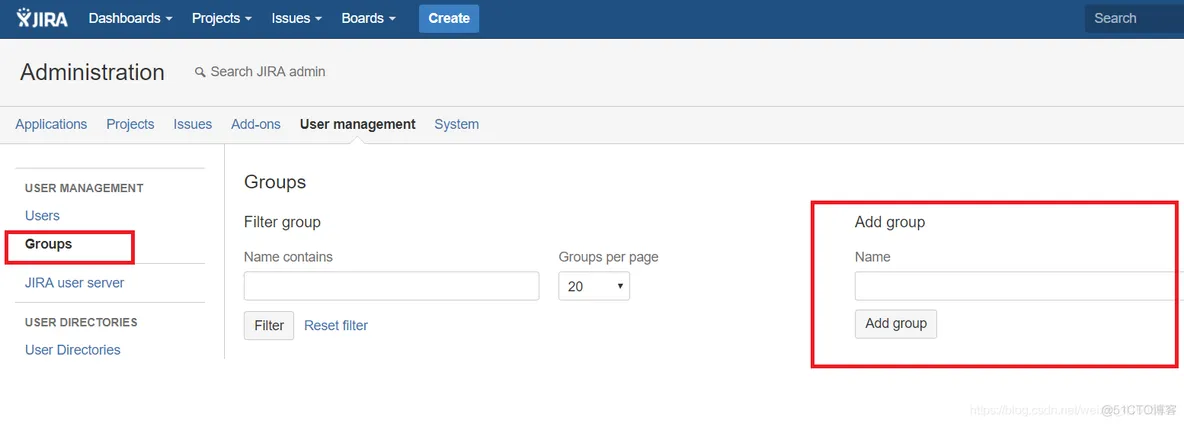
Task: Switch to the Applications admin tab
Action: coord(51,124)
